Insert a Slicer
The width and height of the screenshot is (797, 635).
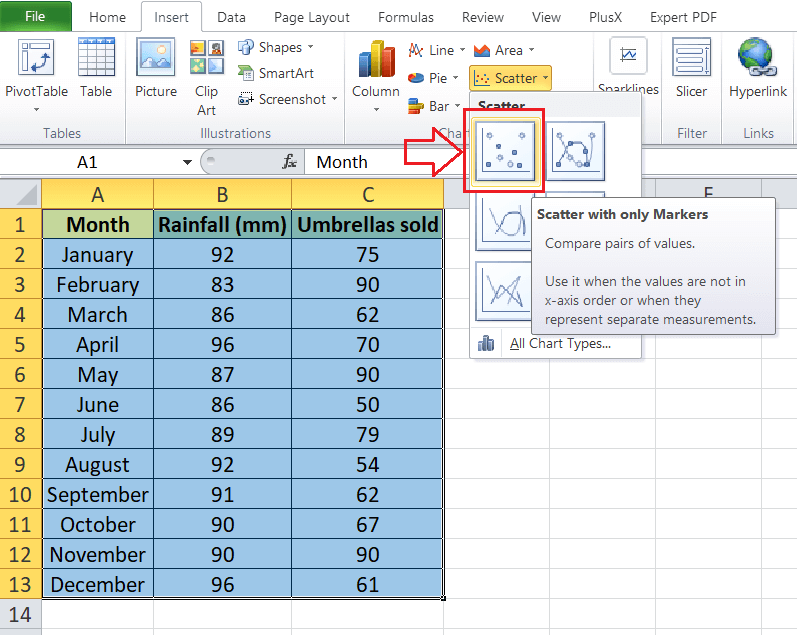coord(691,69)
